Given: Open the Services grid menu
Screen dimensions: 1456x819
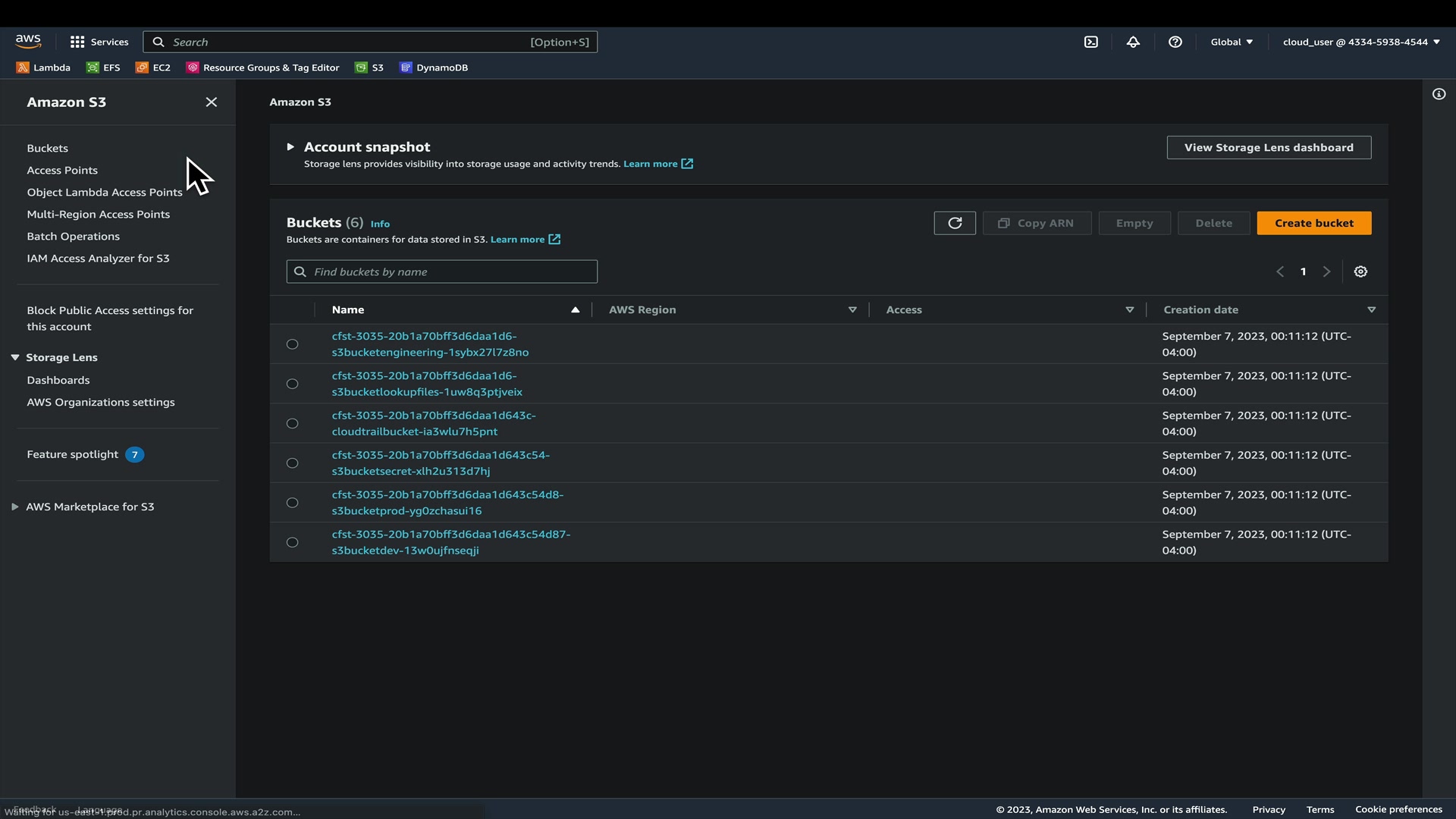Looking at the screenshot, I should [99, 42].
